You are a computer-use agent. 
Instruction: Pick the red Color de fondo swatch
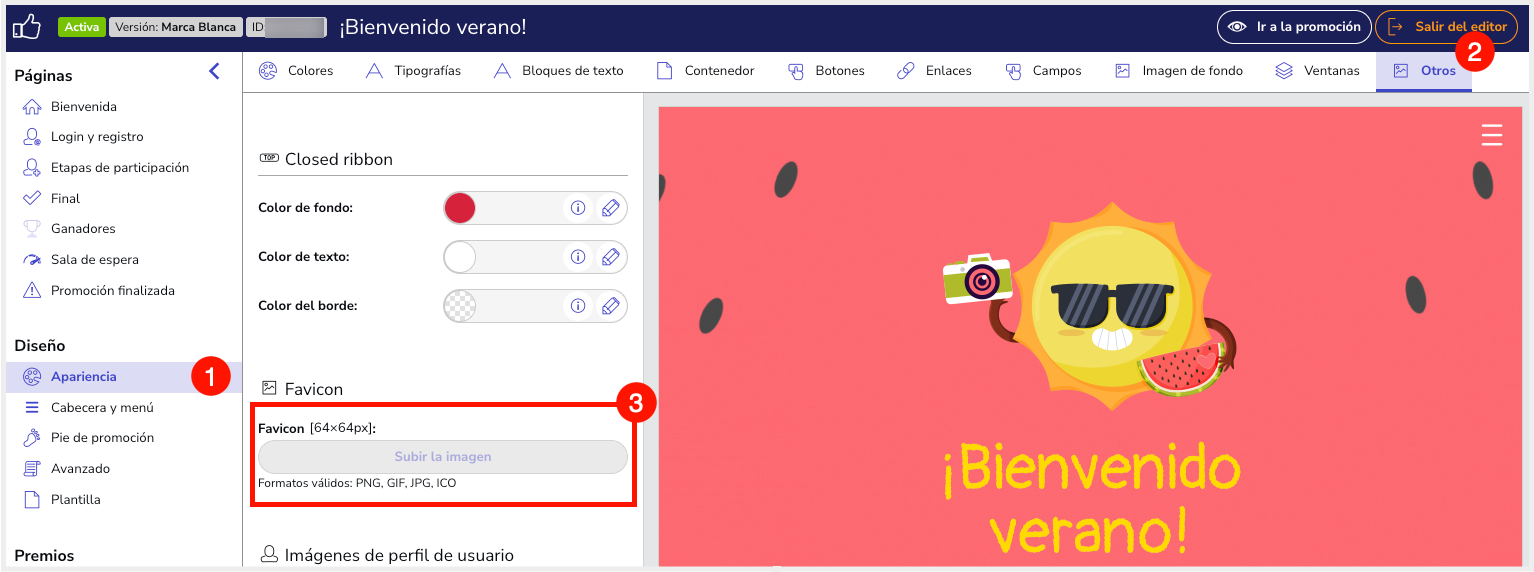[x=460, y=208]
